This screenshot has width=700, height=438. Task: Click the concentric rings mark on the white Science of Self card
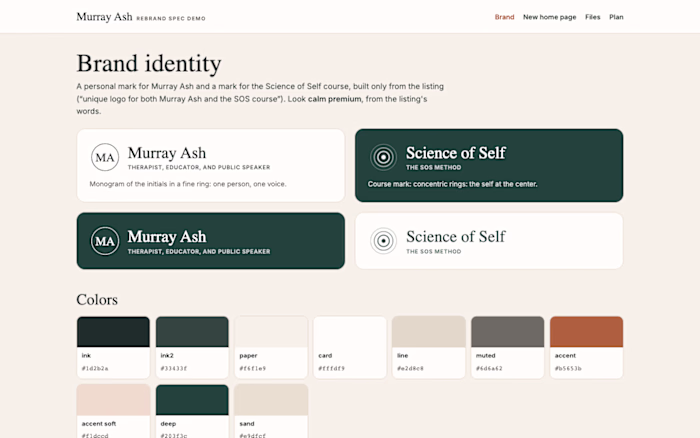tap(383, 241)
